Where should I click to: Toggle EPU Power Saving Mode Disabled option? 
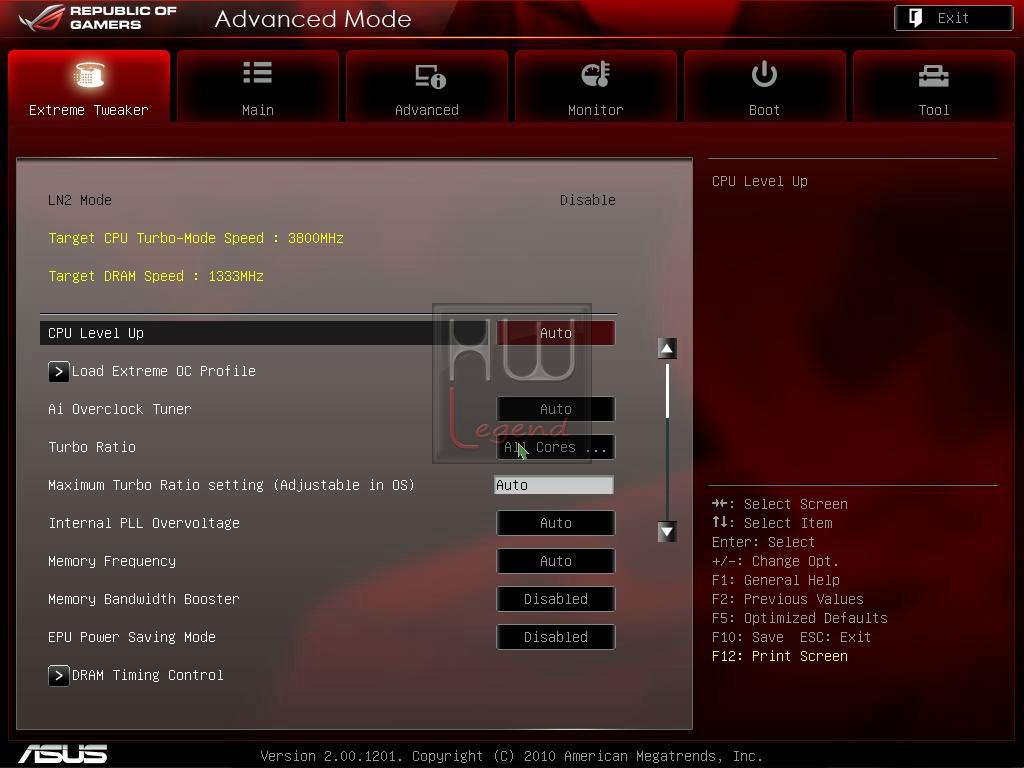(x=556, y=637)
